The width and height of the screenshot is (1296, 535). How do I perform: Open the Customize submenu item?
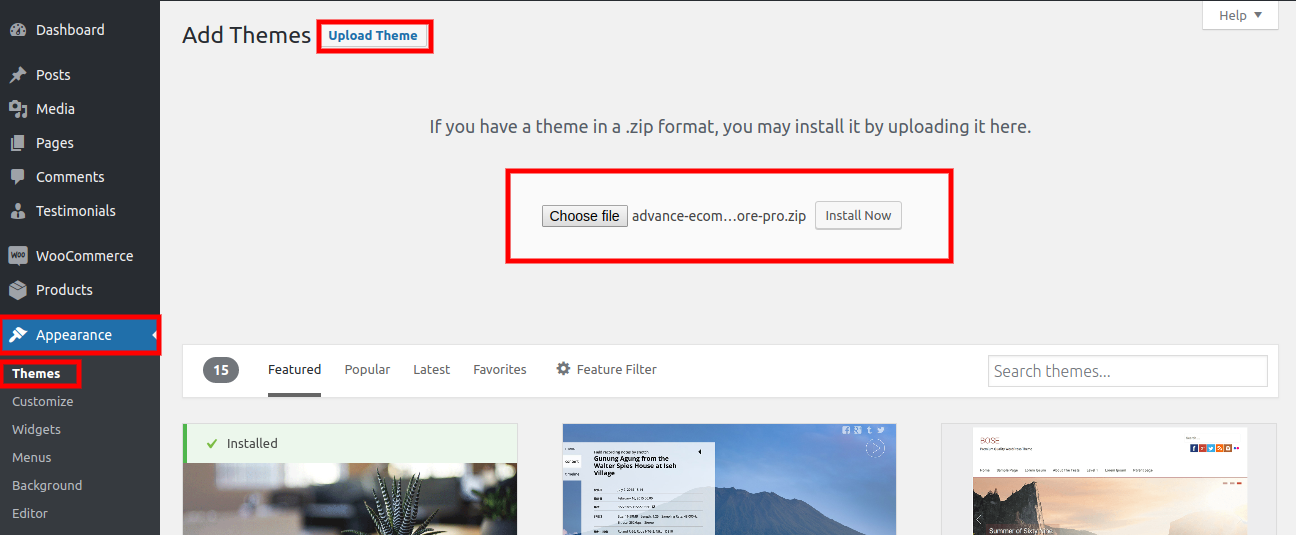(43, 401)
